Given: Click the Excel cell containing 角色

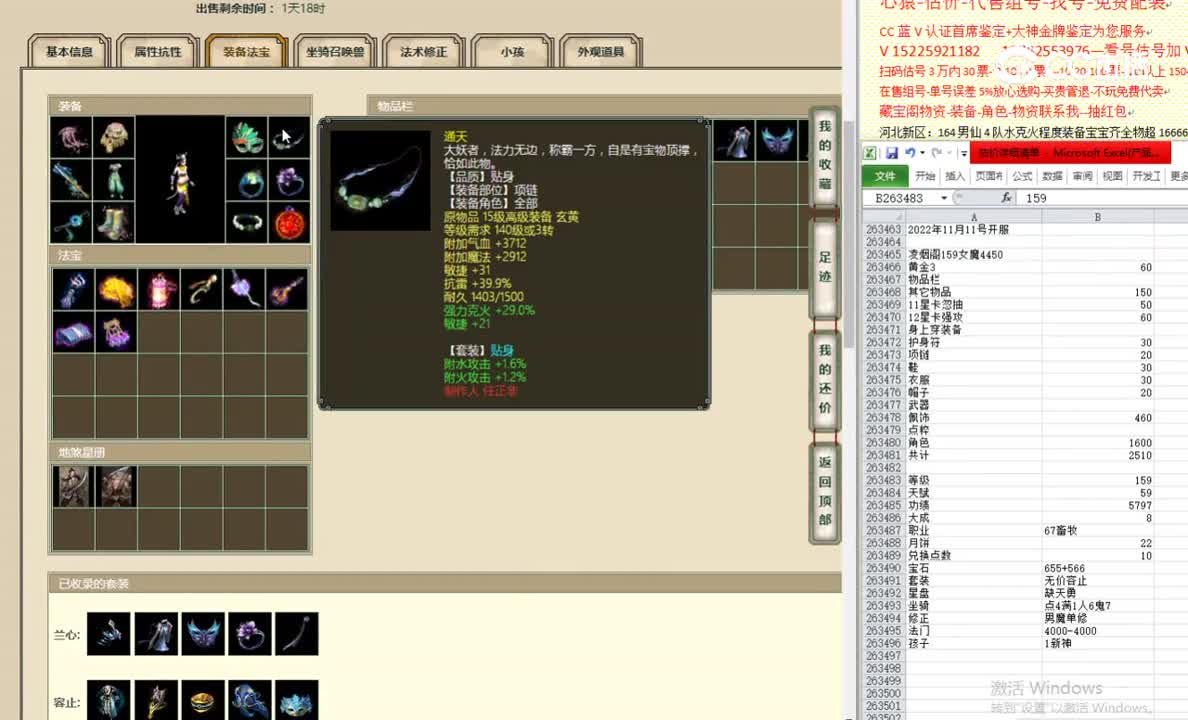Looking at the screenshot, I should coord(974,443).
